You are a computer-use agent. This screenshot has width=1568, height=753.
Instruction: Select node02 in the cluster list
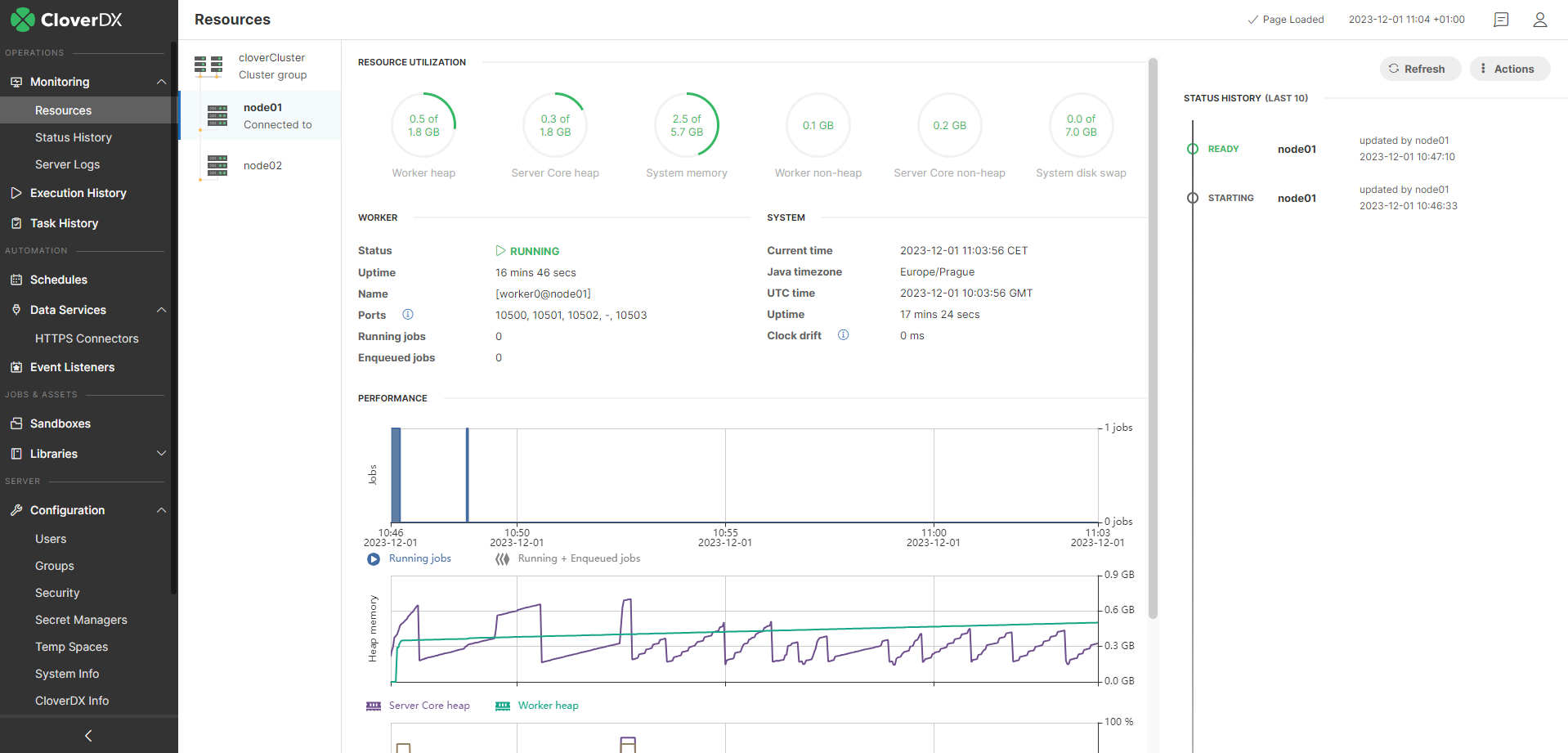tap(260, 165)
